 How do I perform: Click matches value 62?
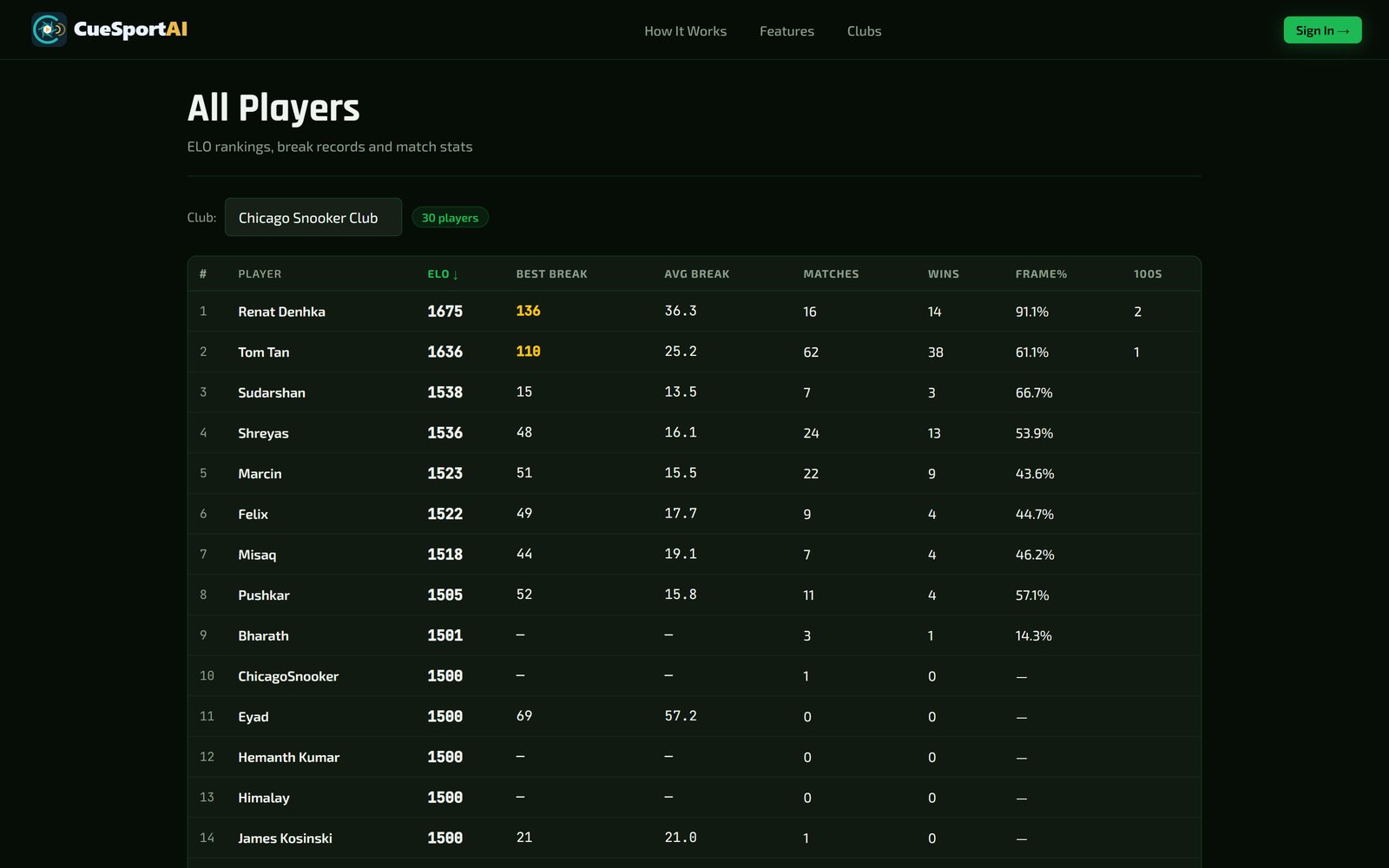click(811, 352)
